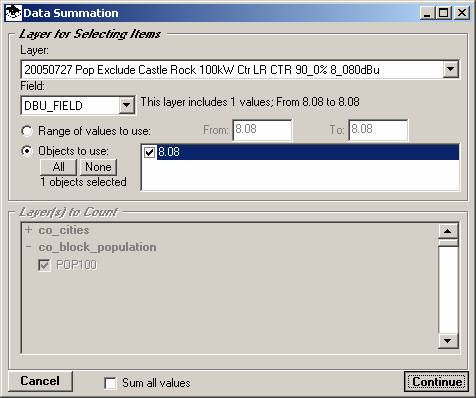This screenshot has height=398, width=476.
Task: Click the scroll down arrow in layers list
Action: (447, 340)
